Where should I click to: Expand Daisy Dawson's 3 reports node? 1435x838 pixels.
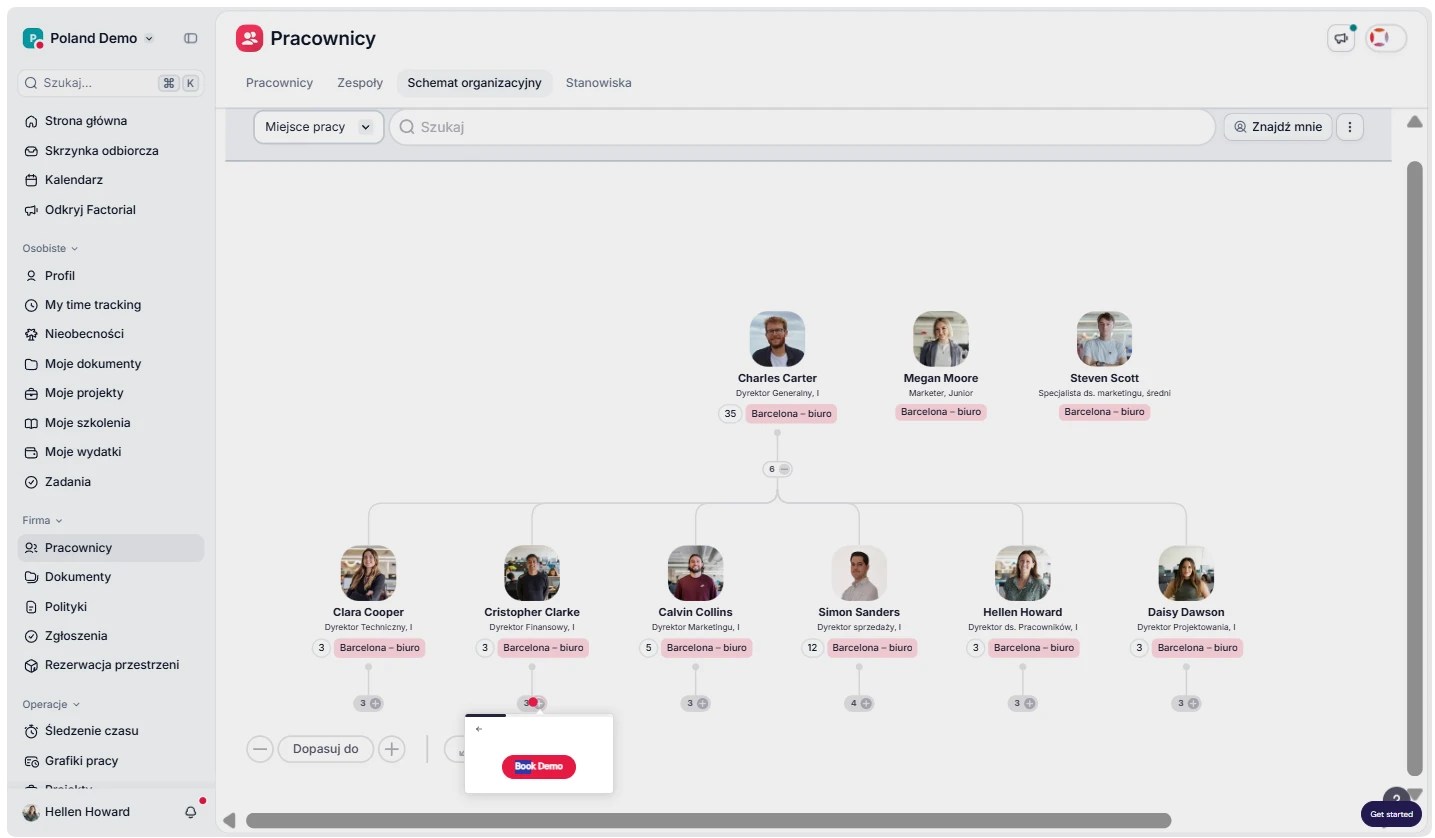pyautogui.click(x=1186, y=703)
